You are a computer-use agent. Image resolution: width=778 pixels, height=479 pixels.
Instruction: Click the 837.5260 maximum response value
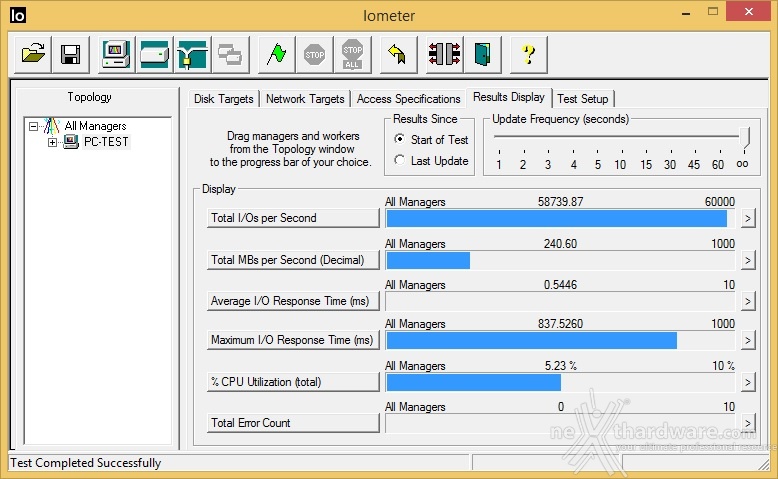click(x=560, y=324)
